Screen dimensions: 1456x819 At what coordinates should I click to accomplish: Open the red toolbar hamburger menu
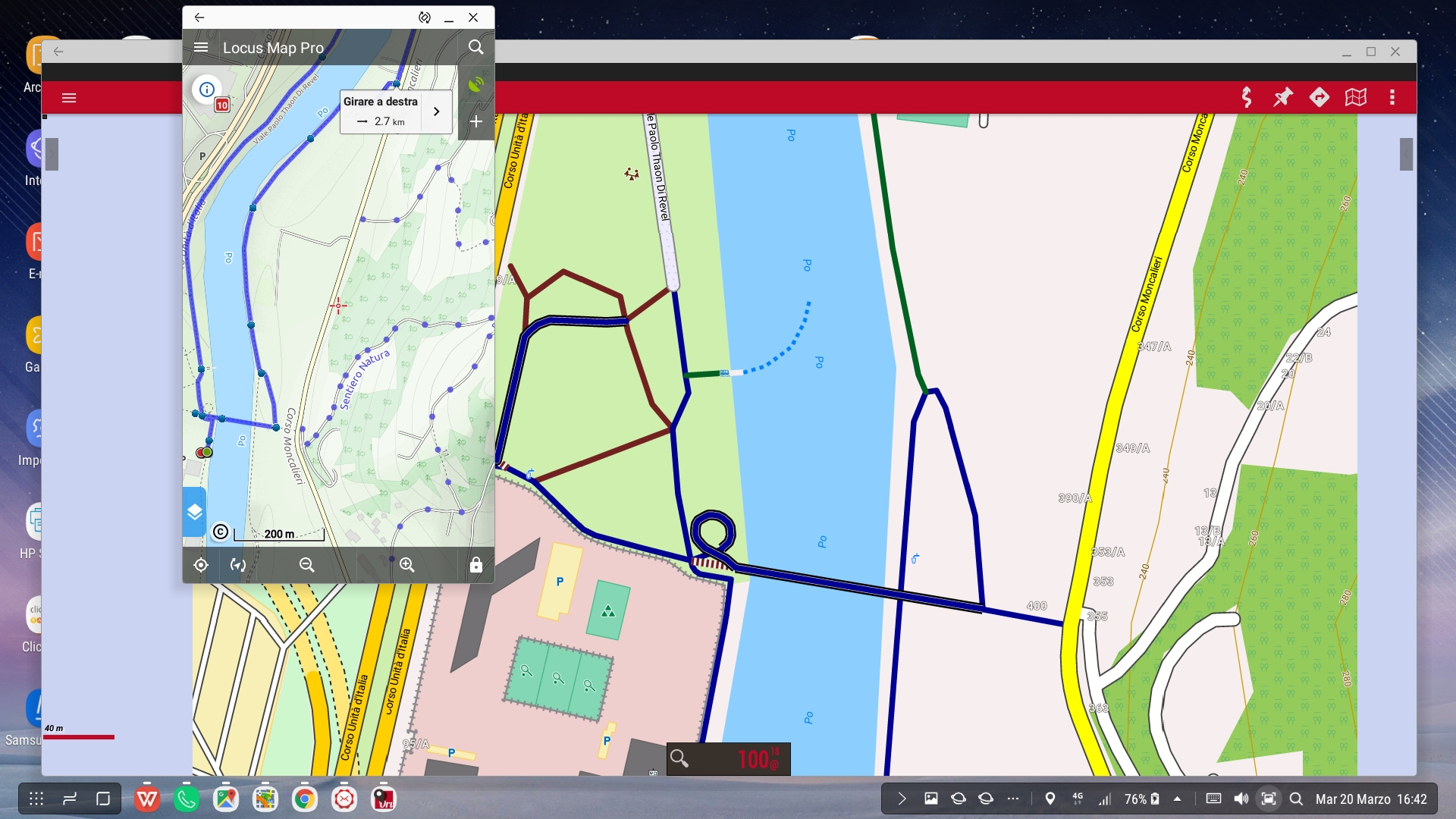(69, 97)
